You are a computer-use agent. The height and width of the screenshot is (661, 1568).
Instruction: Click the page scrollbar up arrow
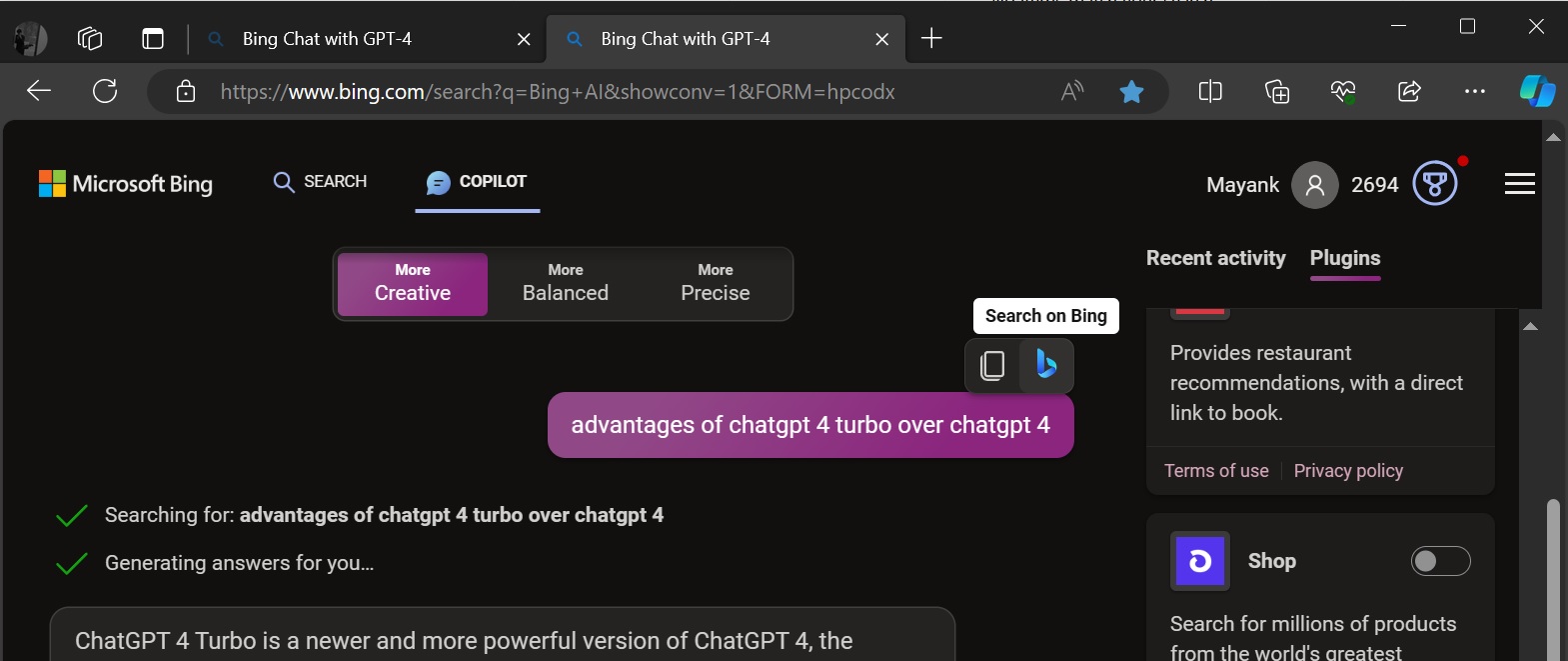click(1553, 137)
